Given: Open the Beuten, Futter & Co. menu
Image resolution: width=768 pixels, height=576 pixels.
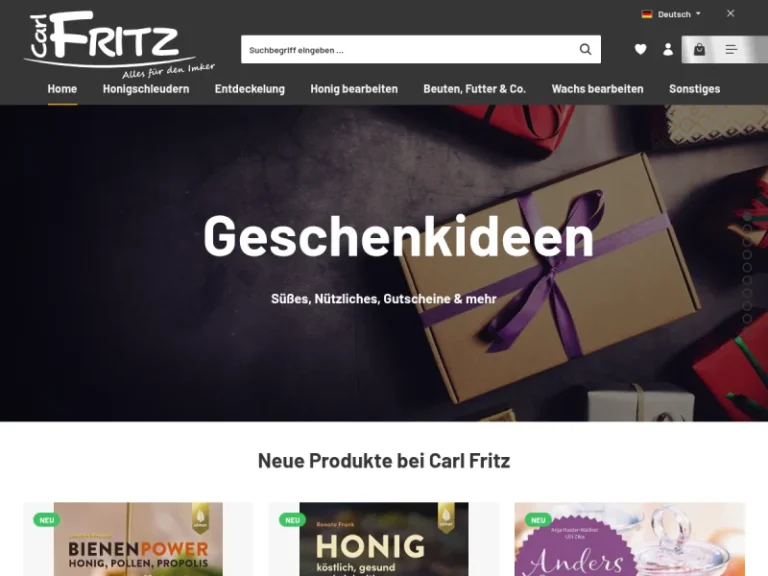Looking at the screenshot, I should point(475,89).
